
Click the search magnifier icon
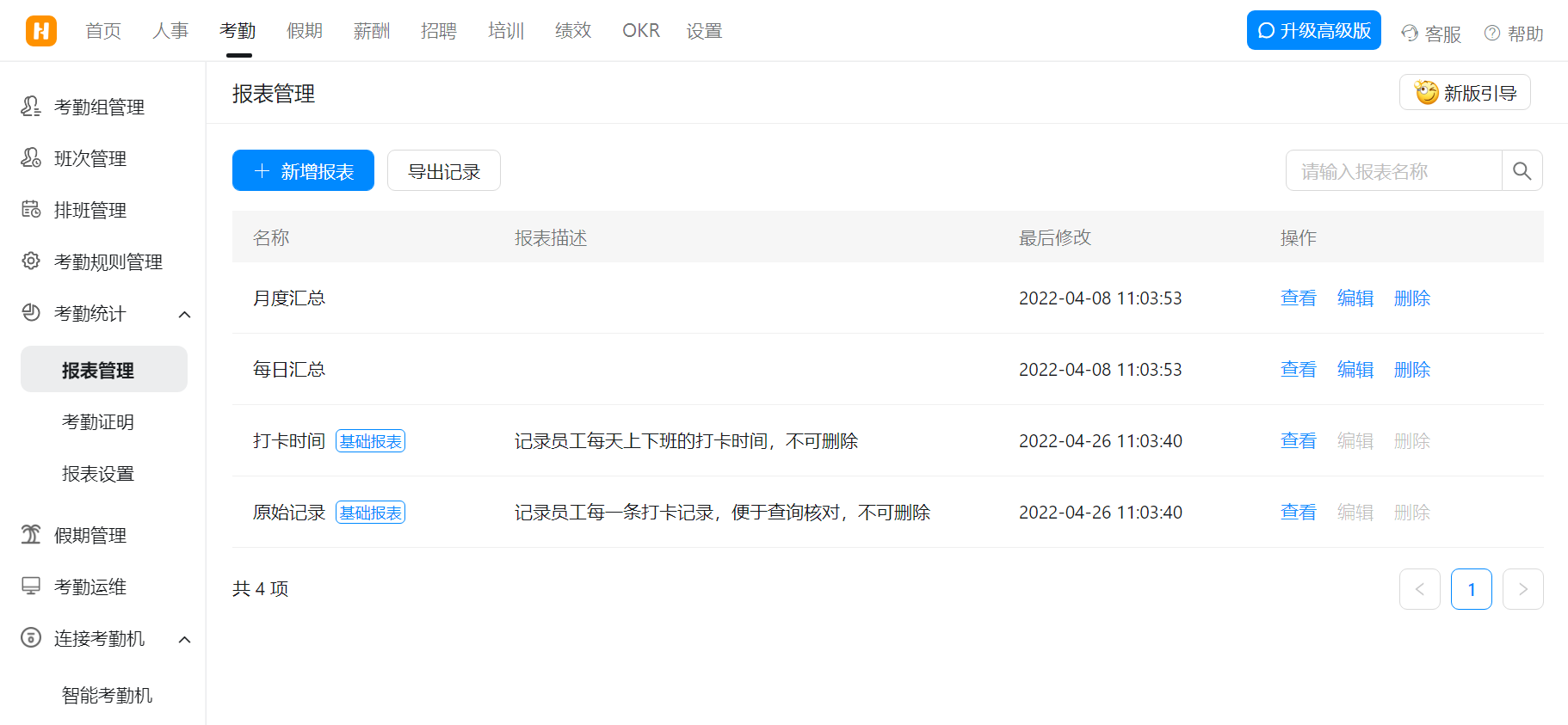[1522, 171]
